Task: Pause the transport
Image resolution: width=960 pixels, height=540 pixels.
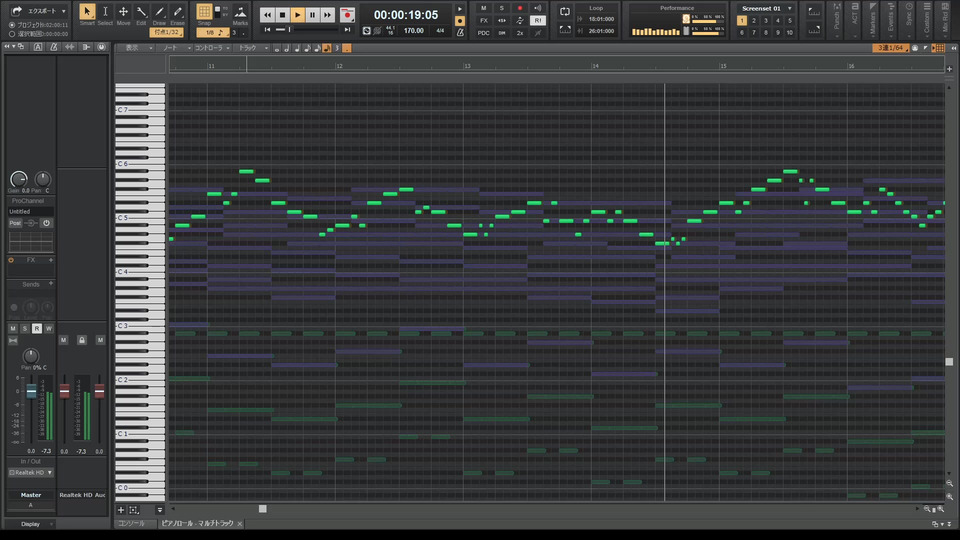Action: point(312,15)
